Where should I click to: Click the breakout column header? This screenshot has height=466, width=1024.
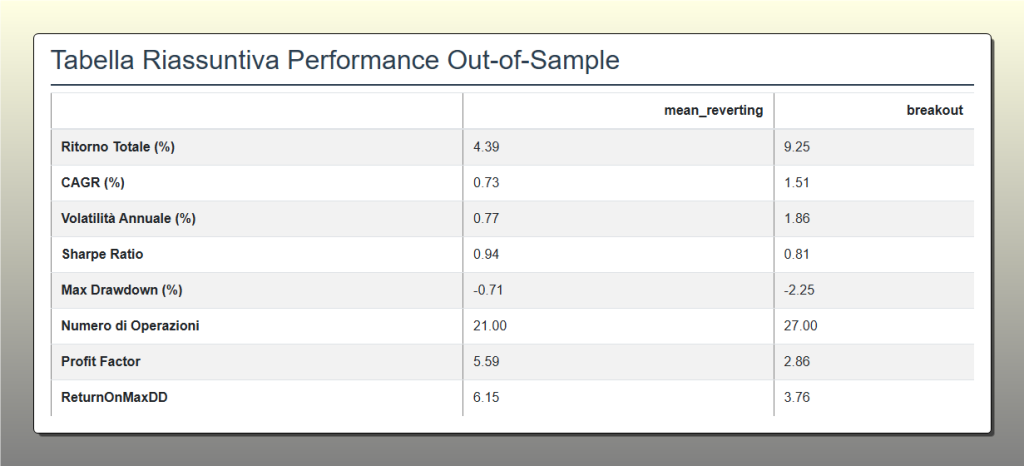(934, 110)
